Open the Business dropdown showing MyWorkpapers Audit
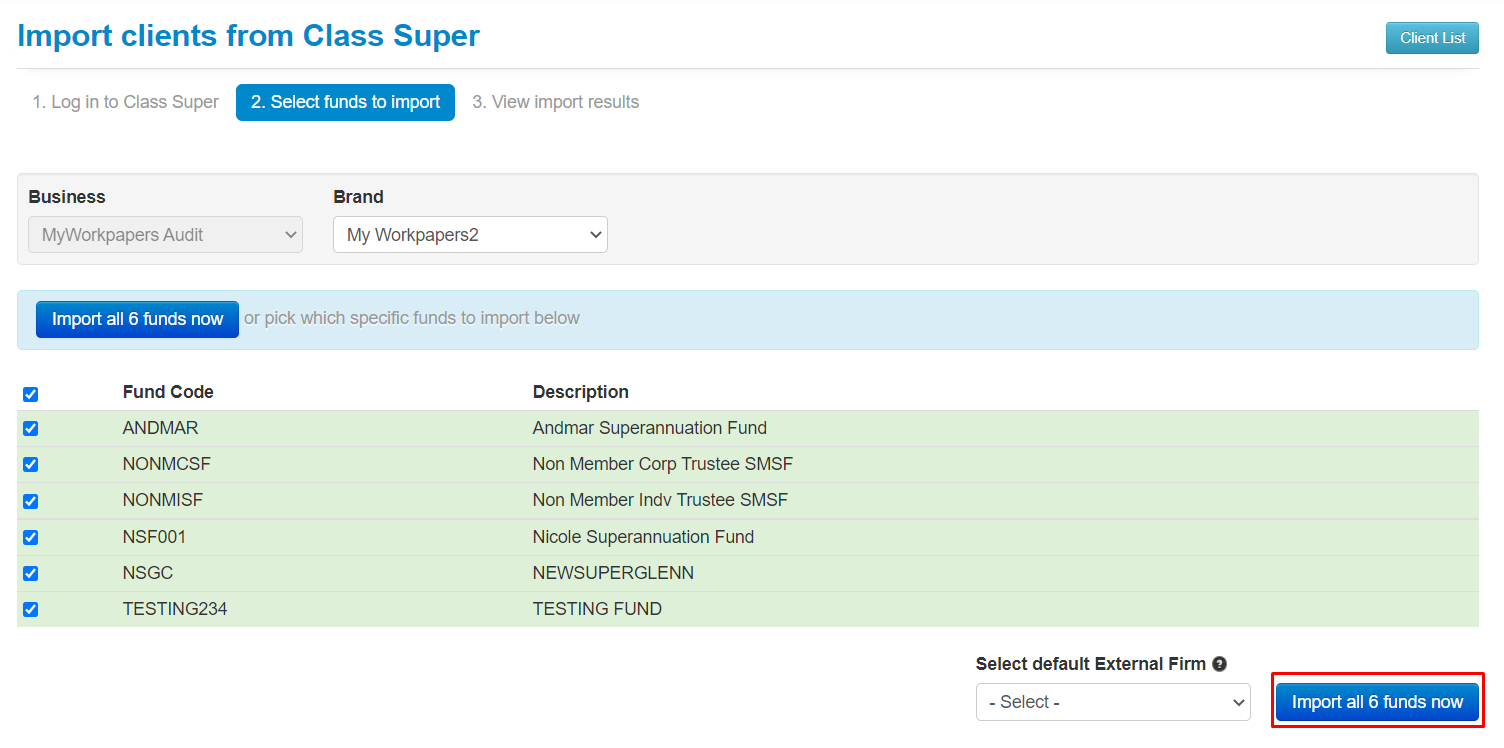This screenshot has height=748, width=1504. pyautogui.click(x=165, y=235)
